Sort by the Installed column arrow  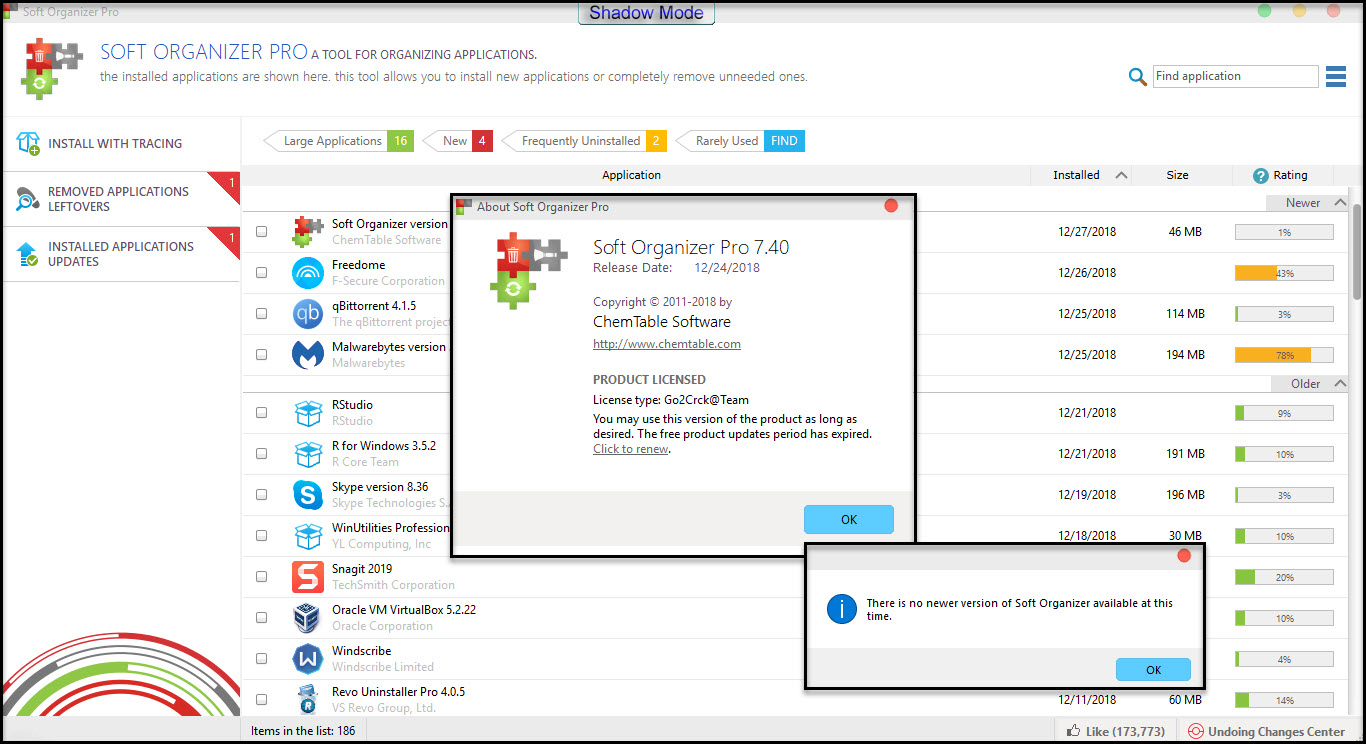pos(1121,175)
